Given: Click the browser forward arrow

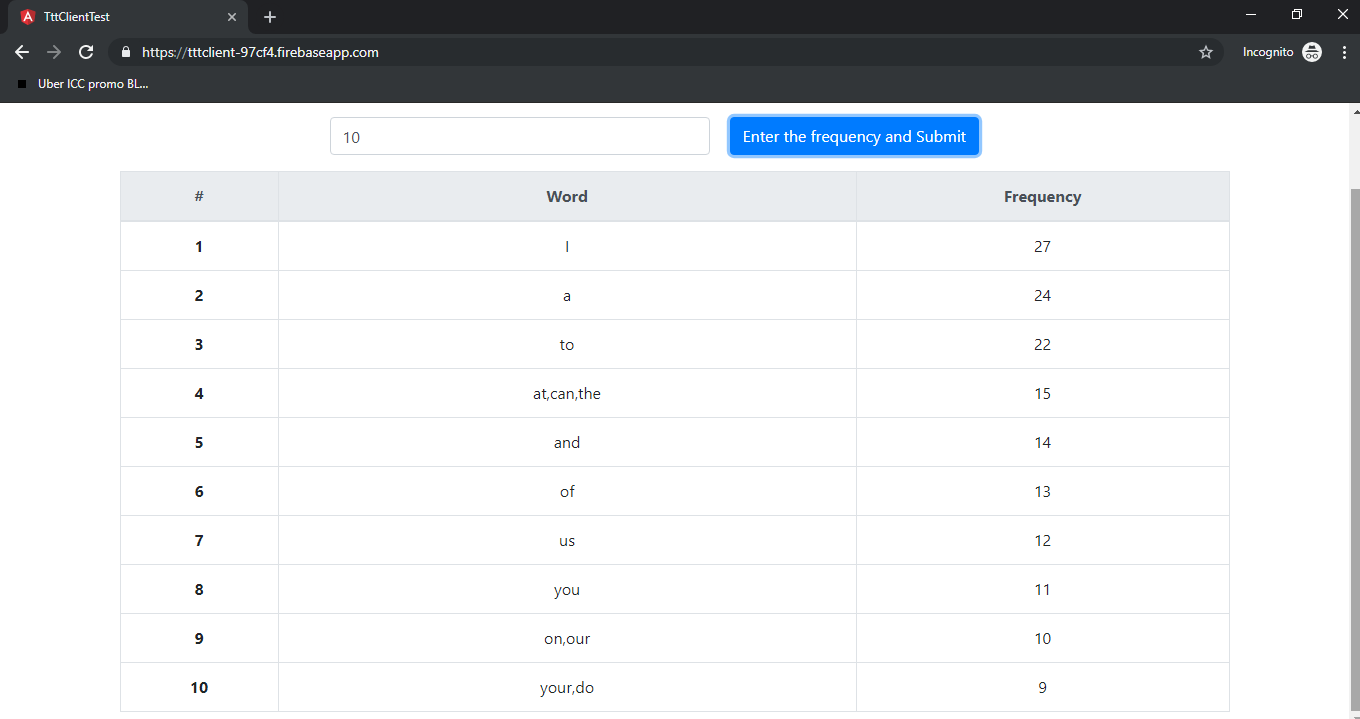Looking at the screenshot, I should tap(54, 52).
